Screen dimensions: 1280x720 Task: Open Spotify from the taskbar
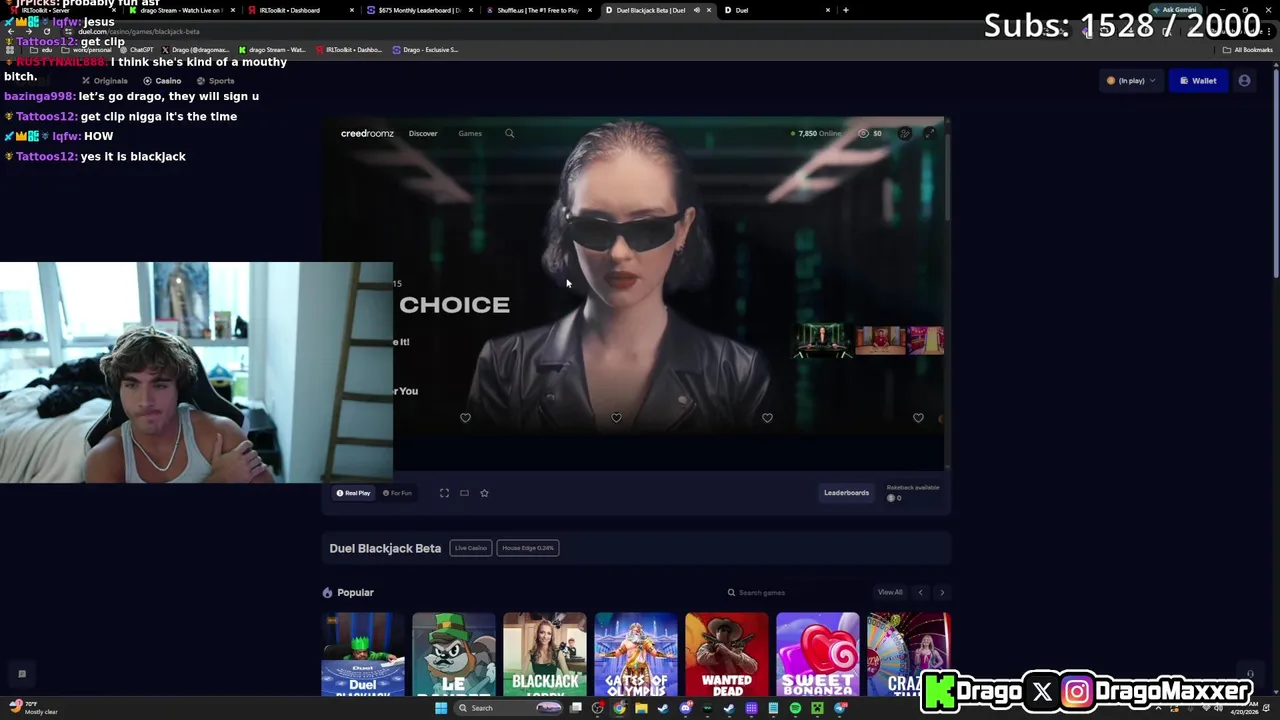pos(795,708)
